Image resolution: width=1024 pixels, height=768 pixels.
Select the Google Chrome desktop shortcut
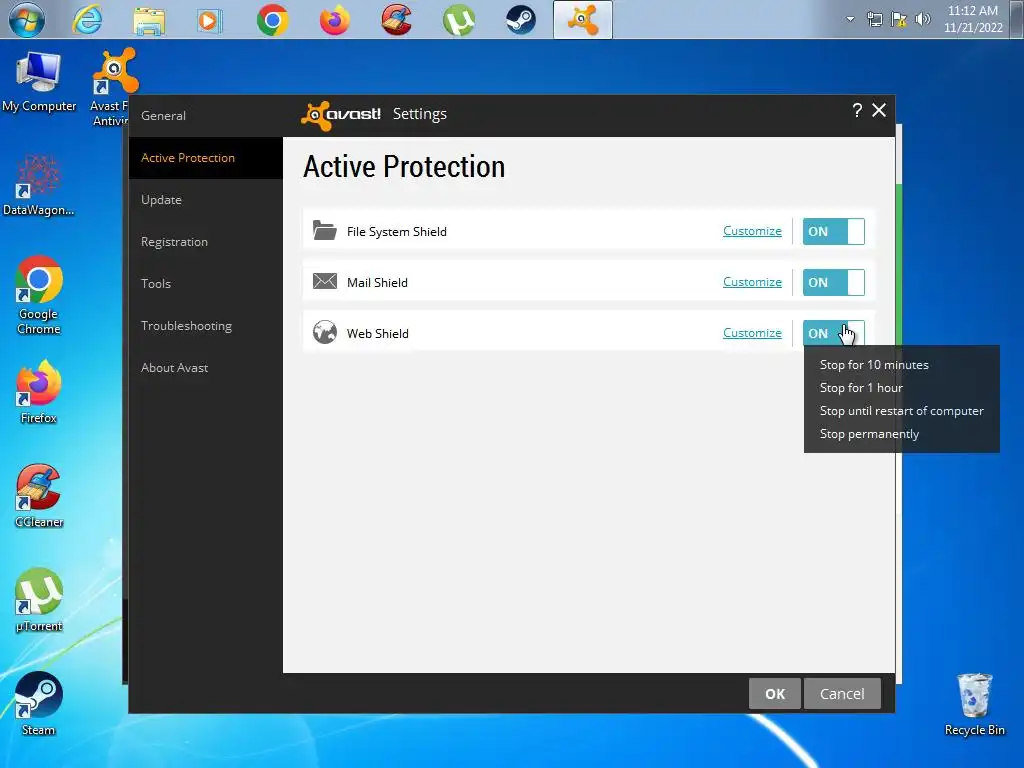pyautogui.click(x=39, y=295)
